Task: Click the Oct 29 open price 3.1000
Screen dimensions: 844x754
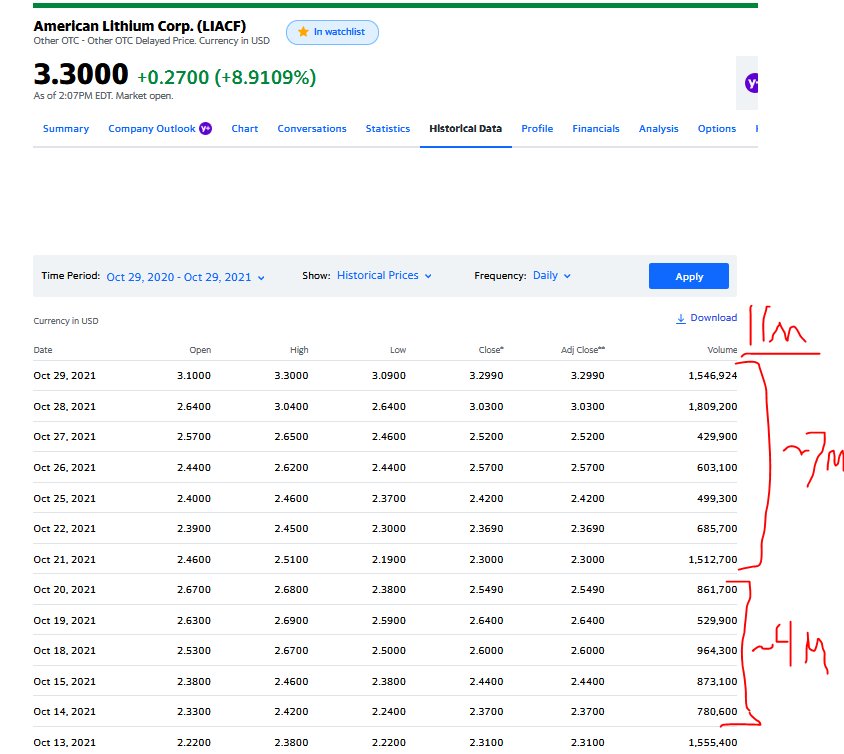Action: 194,376
